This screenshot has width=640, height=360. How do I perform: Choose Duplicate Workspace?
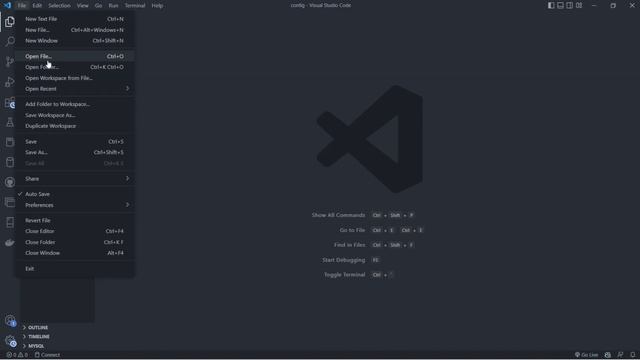tap(75, 126)
